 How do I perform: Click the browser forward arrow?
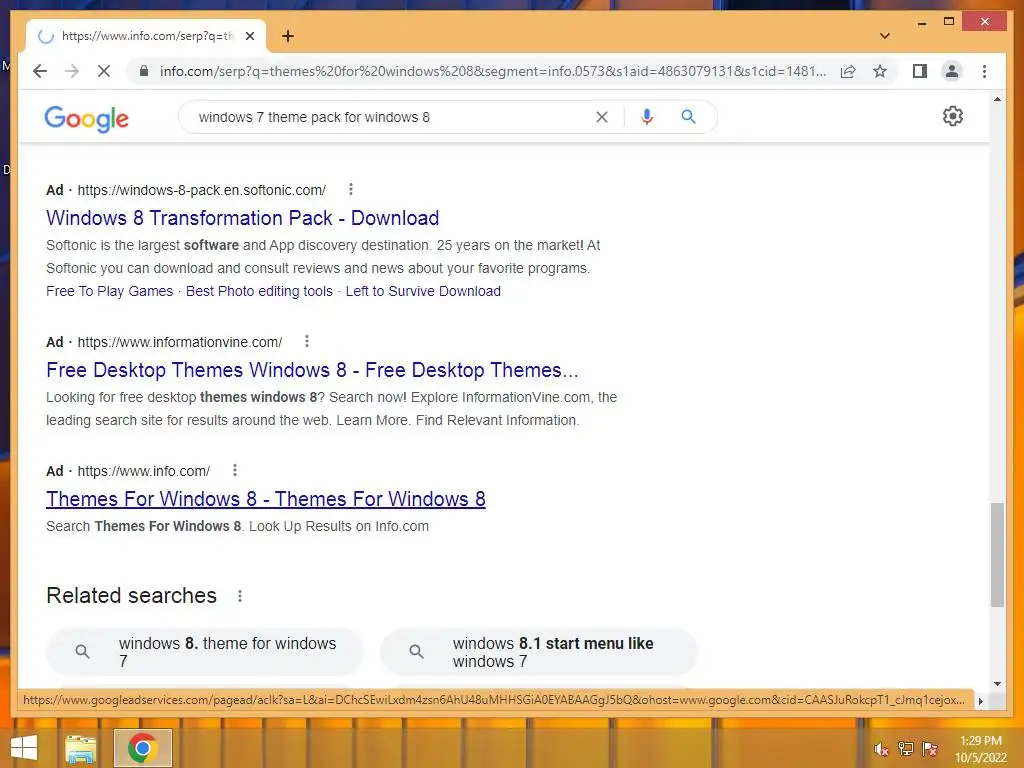[72, 71]
